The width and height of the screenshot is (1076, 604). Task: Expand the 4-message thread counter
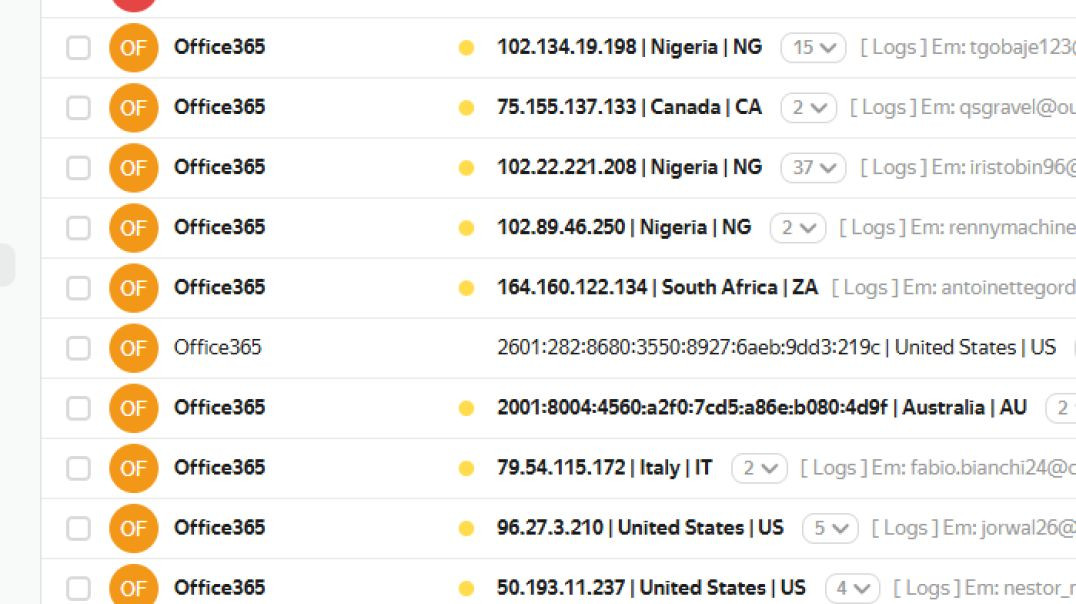(x=852, y=588)
